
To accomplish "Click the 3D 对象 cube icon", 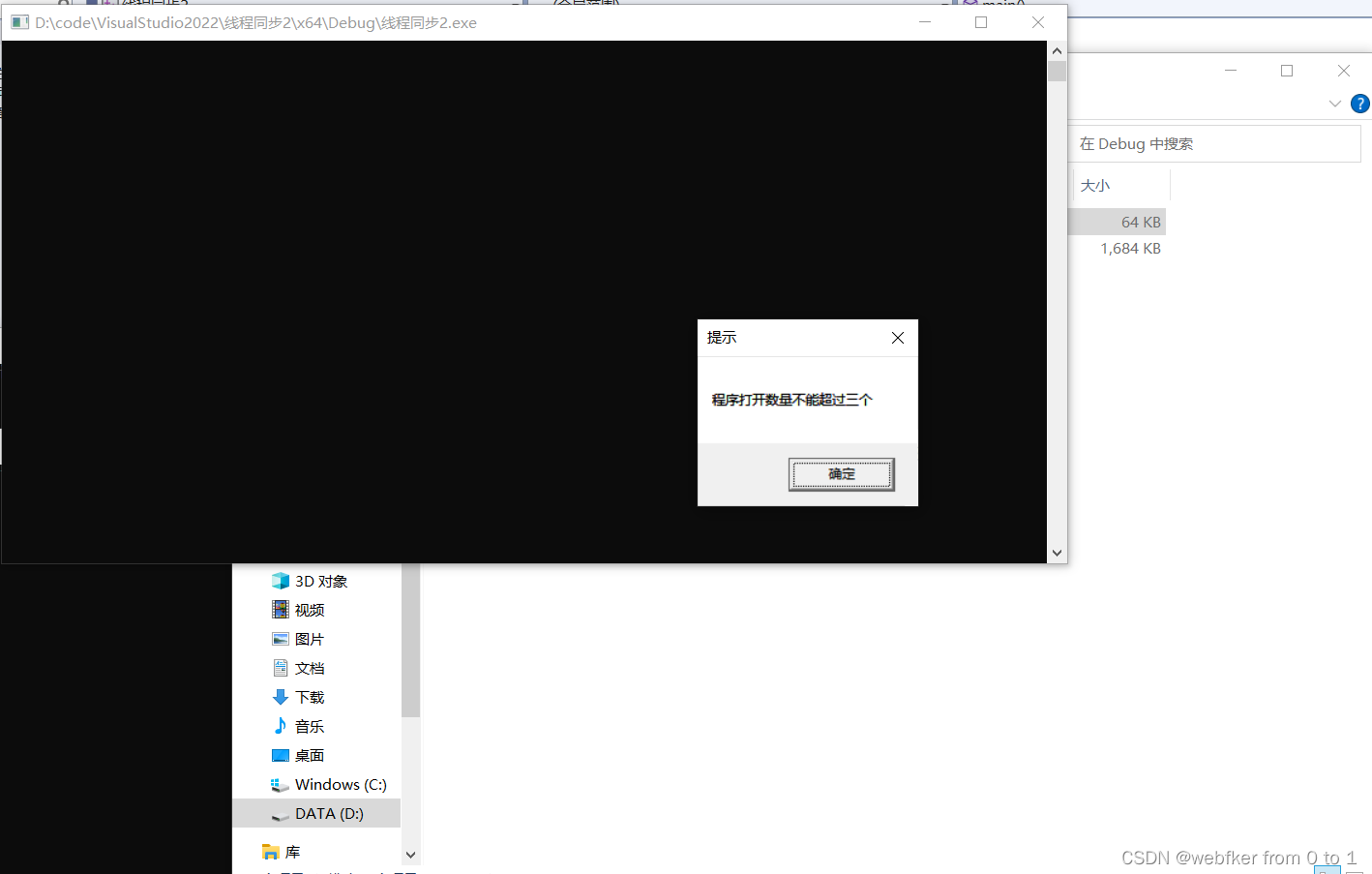I will click(281, 581).
